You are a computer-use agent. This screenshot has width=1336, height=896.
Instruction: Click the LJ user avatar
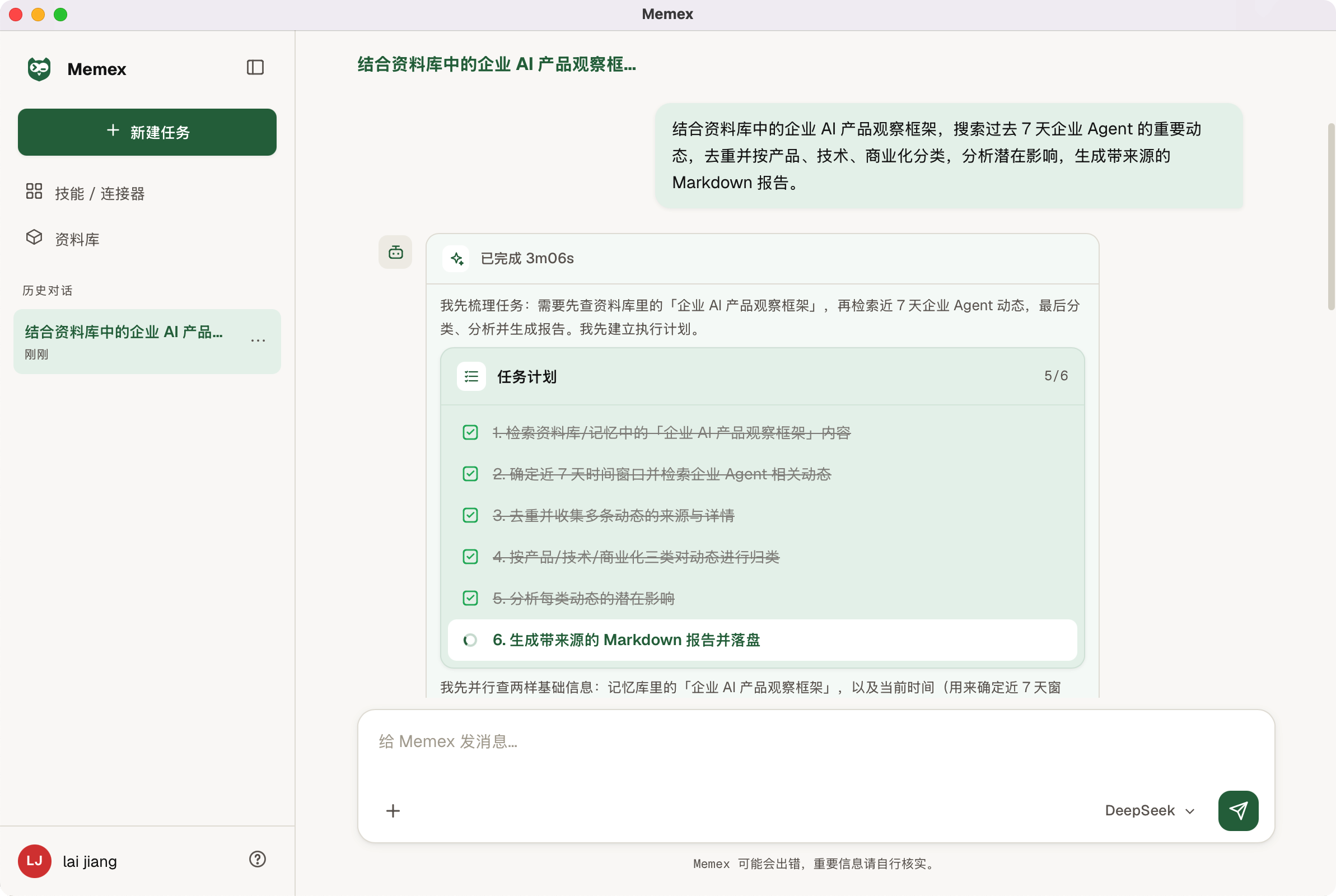(34, 861)
